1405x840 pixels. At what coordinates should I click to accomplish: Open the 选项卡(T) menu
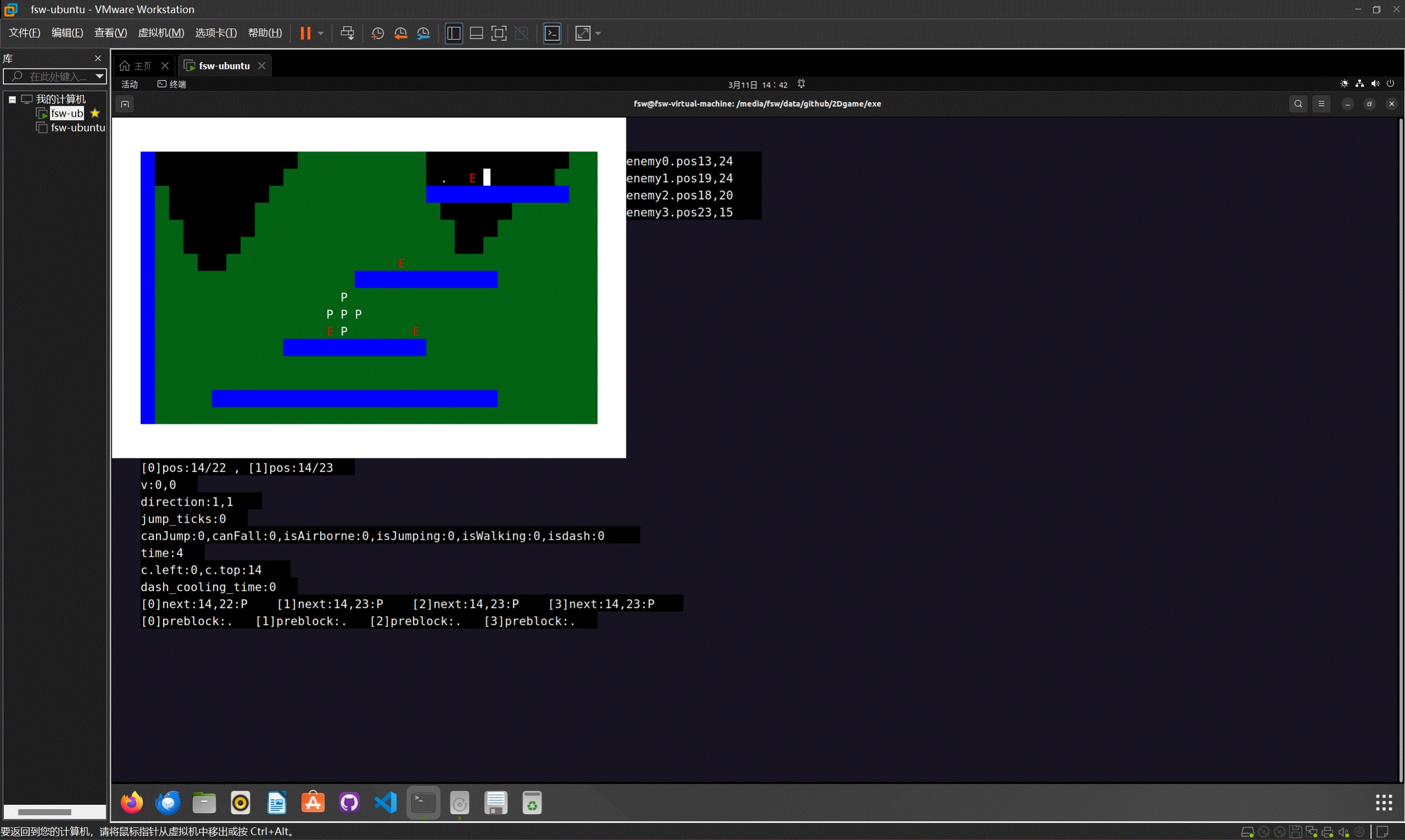coord(216,33)
